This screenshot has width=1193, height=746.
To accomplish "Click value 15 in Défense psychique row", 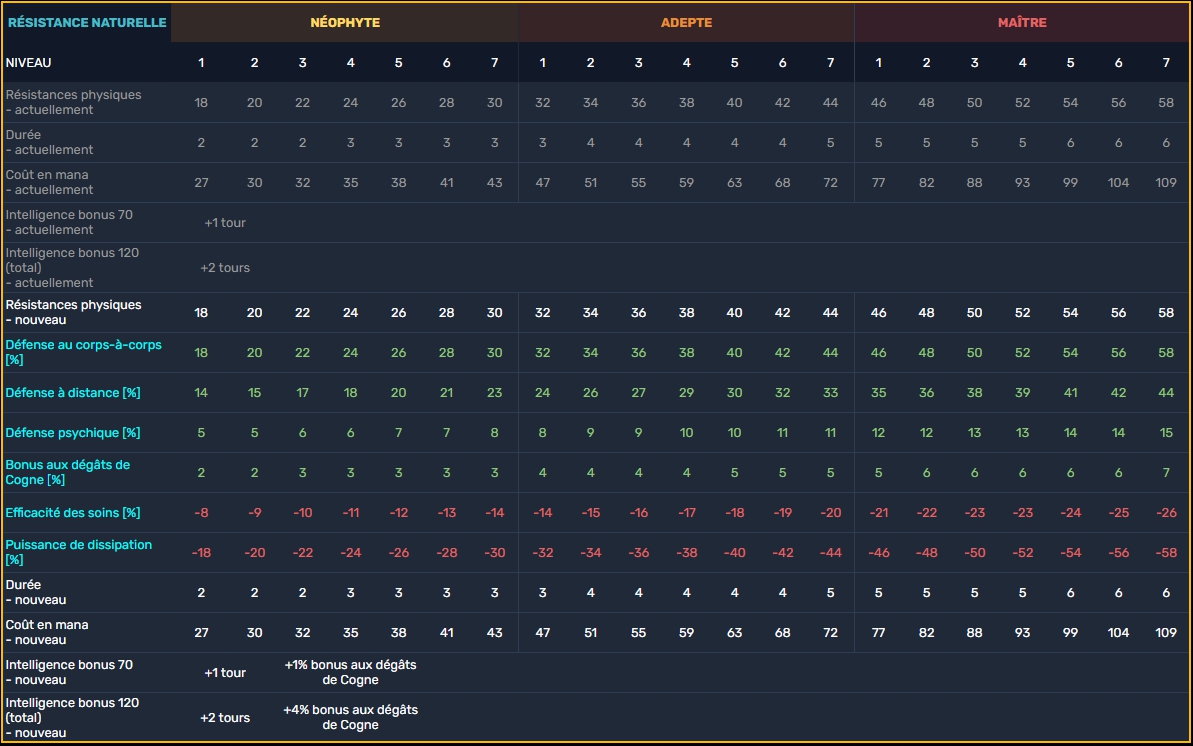I will point(1166,432).
